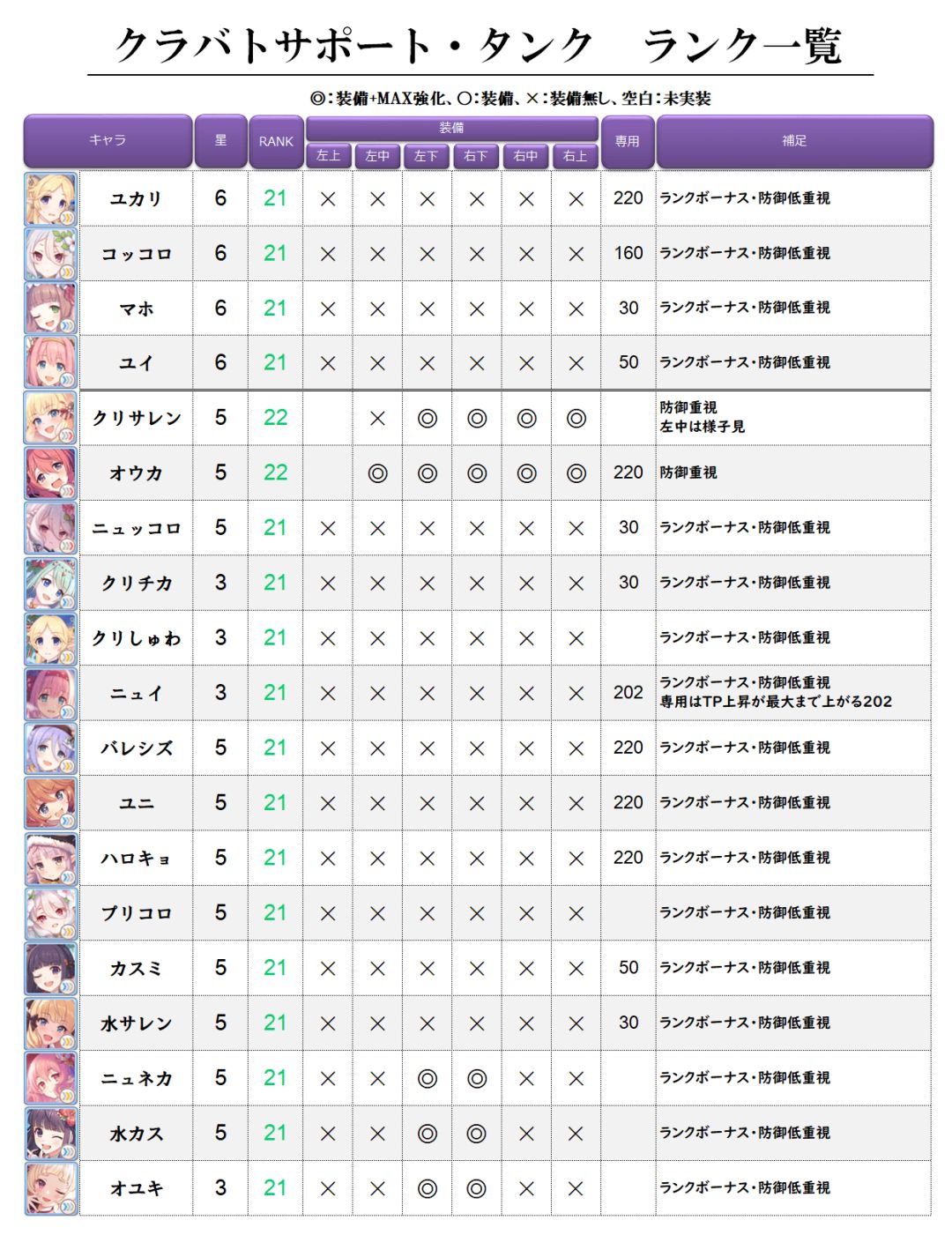Click the 左上 equipment sub-header
Viewport: 952px width, 1235px height.
coord(328,156)
